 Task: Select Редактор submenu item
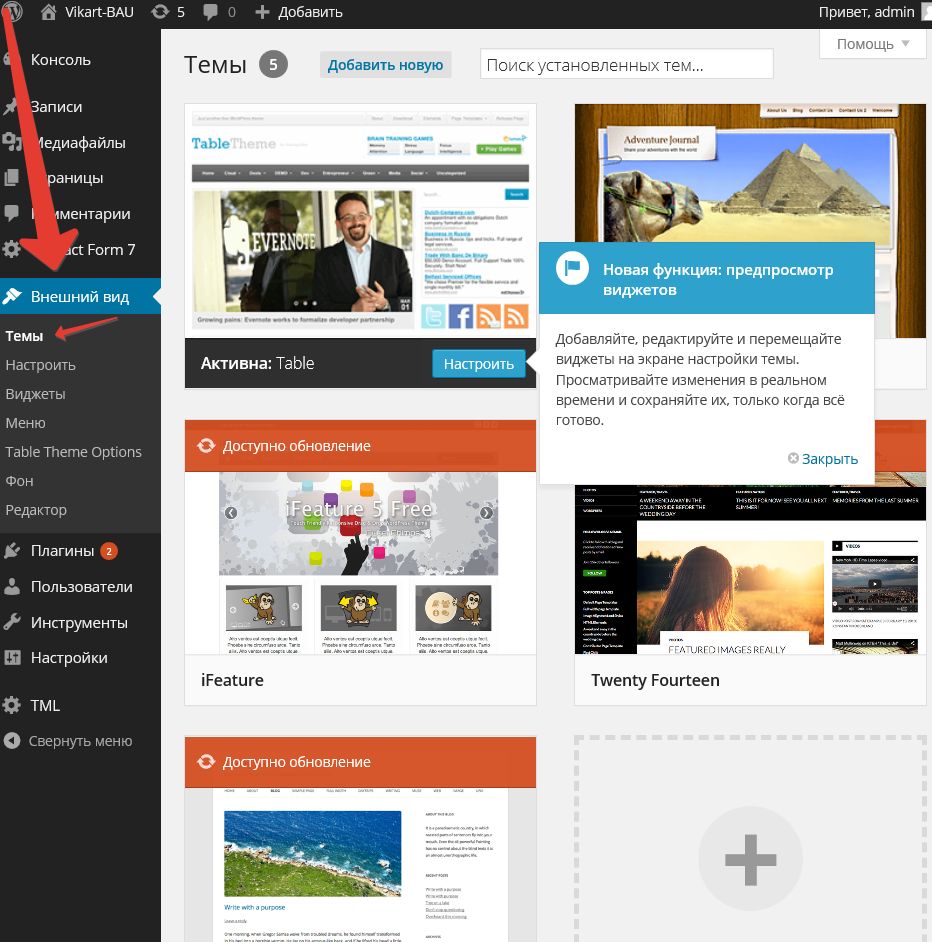36,509
